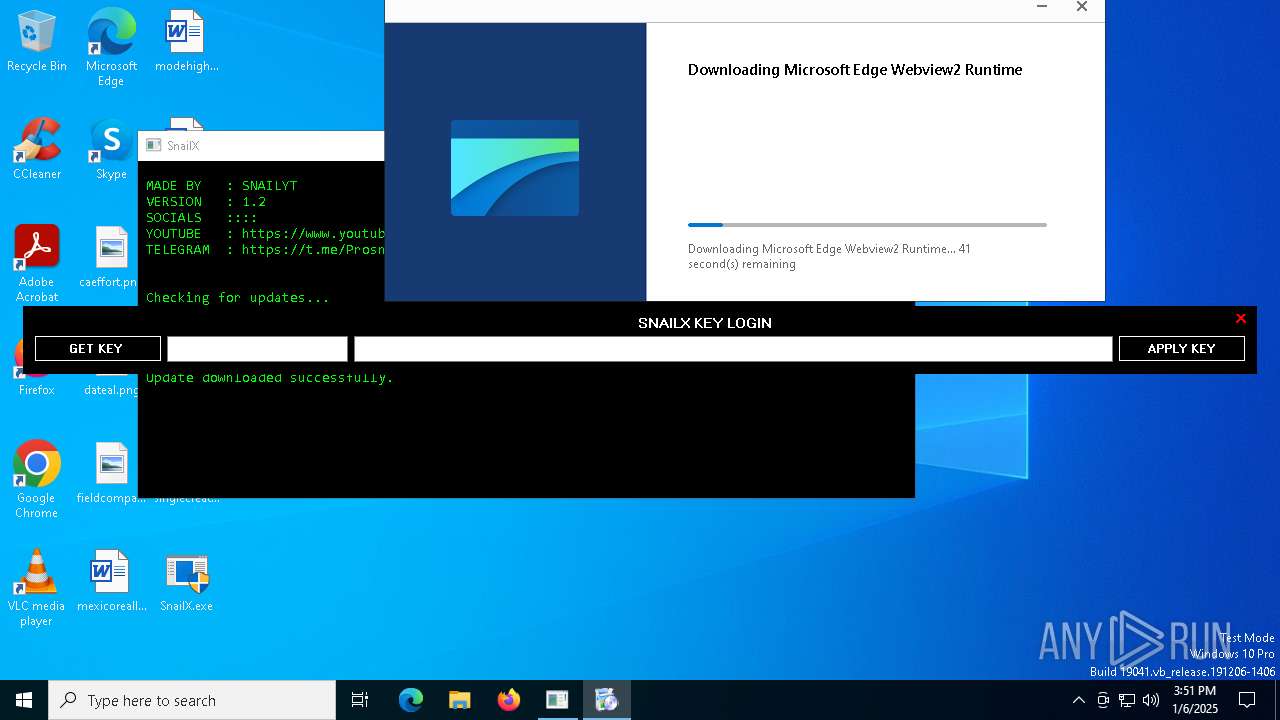Open File Explorer from taskbar
This screenshot has width=1280, height=720.
click(x=460, y=700)
